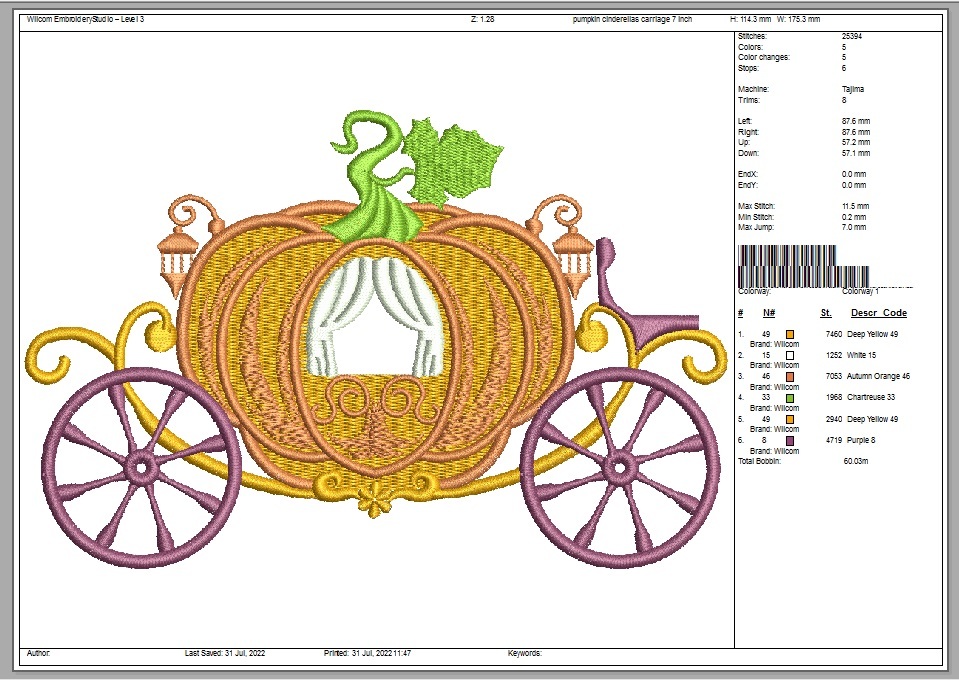The width and height of the screenshot is (959, 681).
Task: Select the stitch count '4719' for Purple
Action: (834, 441)
